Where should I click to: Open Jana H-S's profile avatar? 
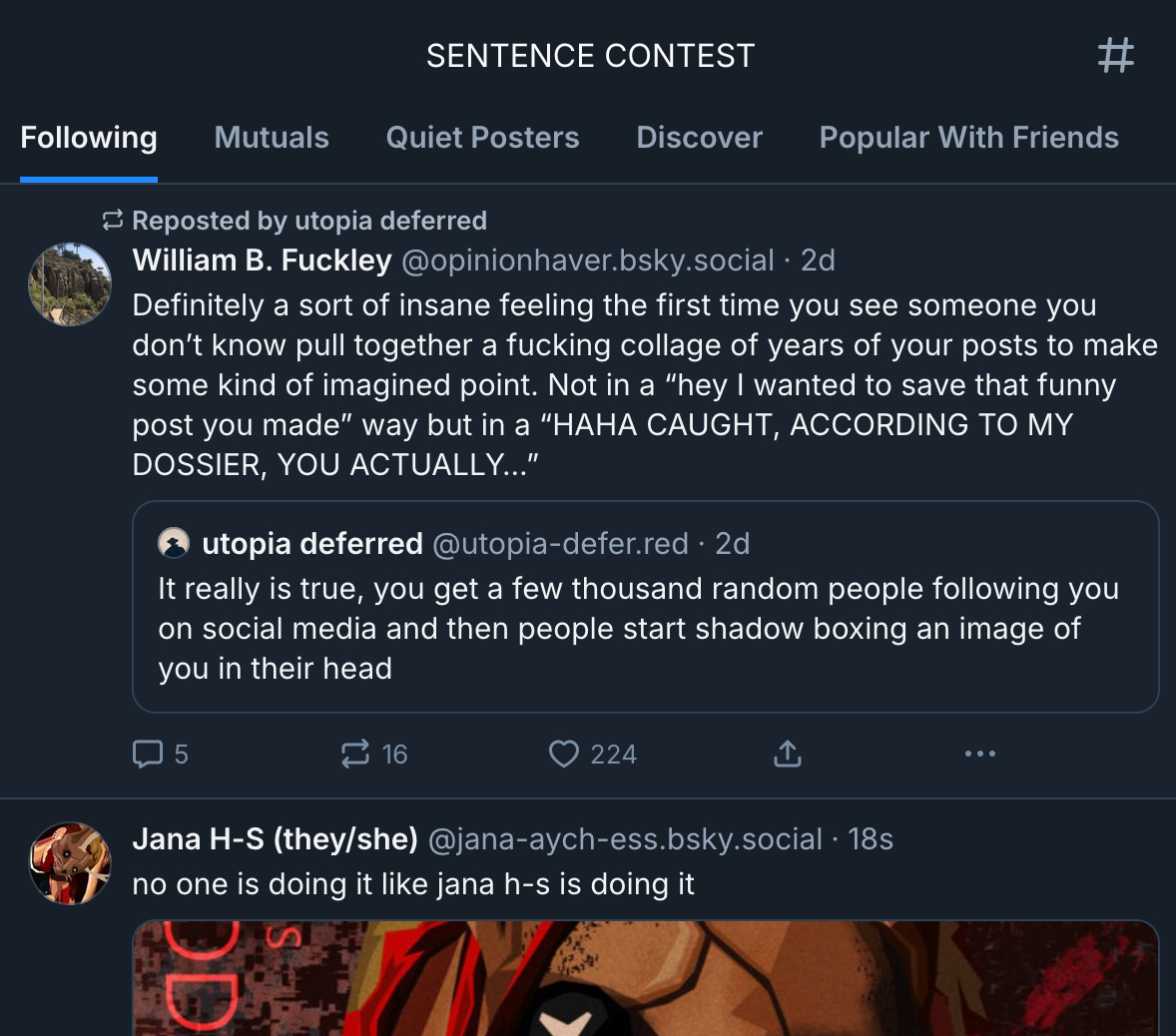pyautogui.click(x=70, y=863)
